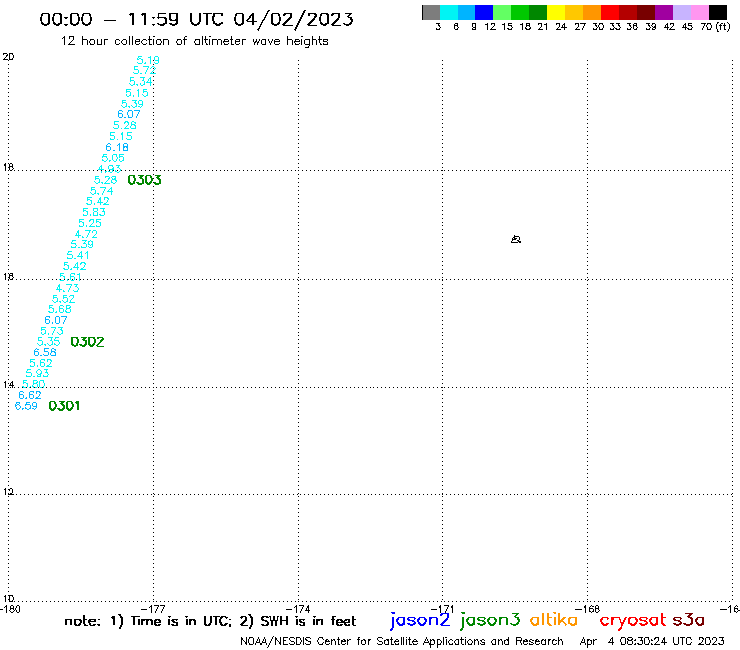The height and width of the screenshot is (650, 740).
Task: Click the latitude 10 axis label
Action: click(x=8, y=599)
